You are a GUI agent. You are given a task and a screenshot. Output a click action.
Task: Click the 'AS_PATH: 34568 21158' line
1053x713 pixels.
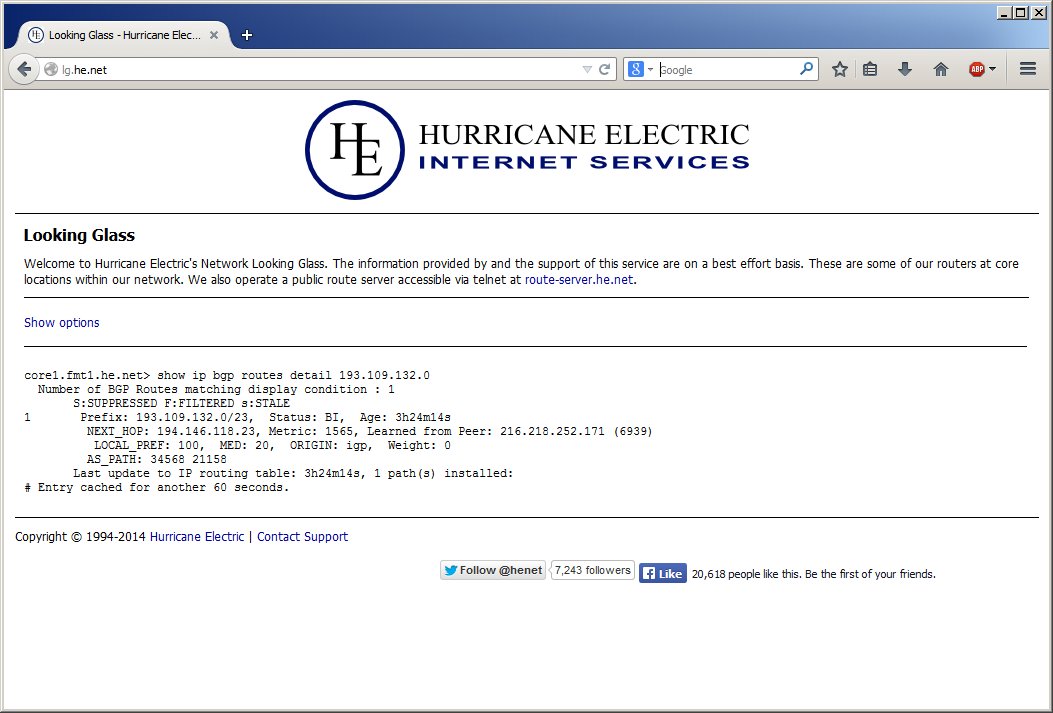pyautogui.click(x=156, y=460)
